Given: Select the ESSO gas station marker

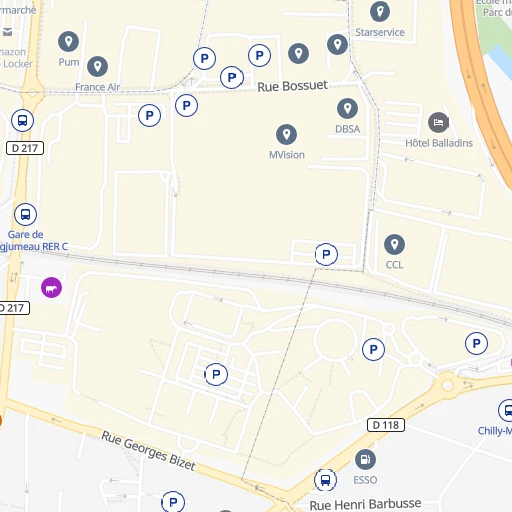Looking at the screenshot, I should (365, 459).
